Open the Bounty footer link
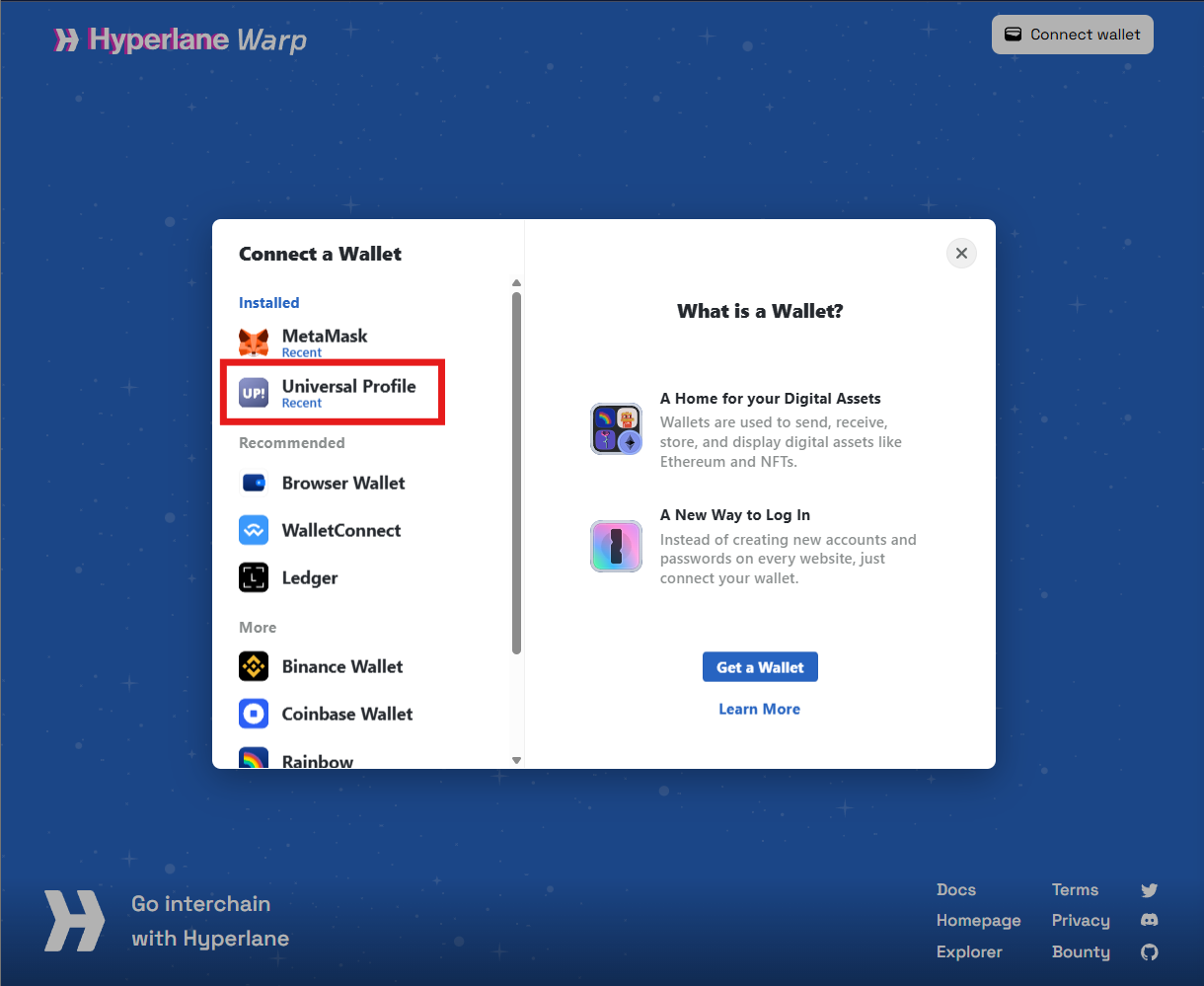1204x986 pixels. [x=1081, y=952]
